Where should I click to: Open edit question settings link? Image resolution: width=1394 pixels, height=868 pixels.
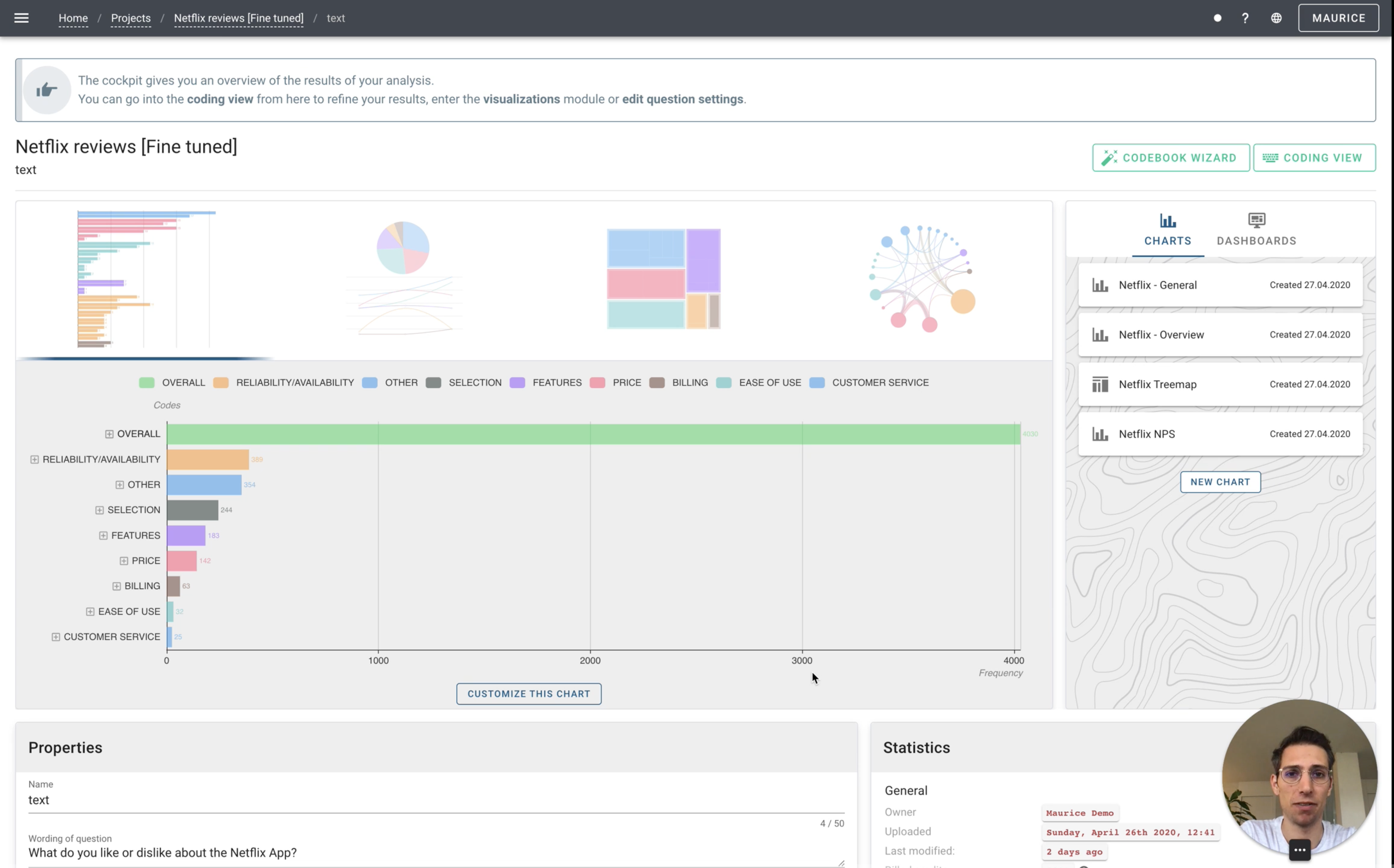[x=682, y=99]
